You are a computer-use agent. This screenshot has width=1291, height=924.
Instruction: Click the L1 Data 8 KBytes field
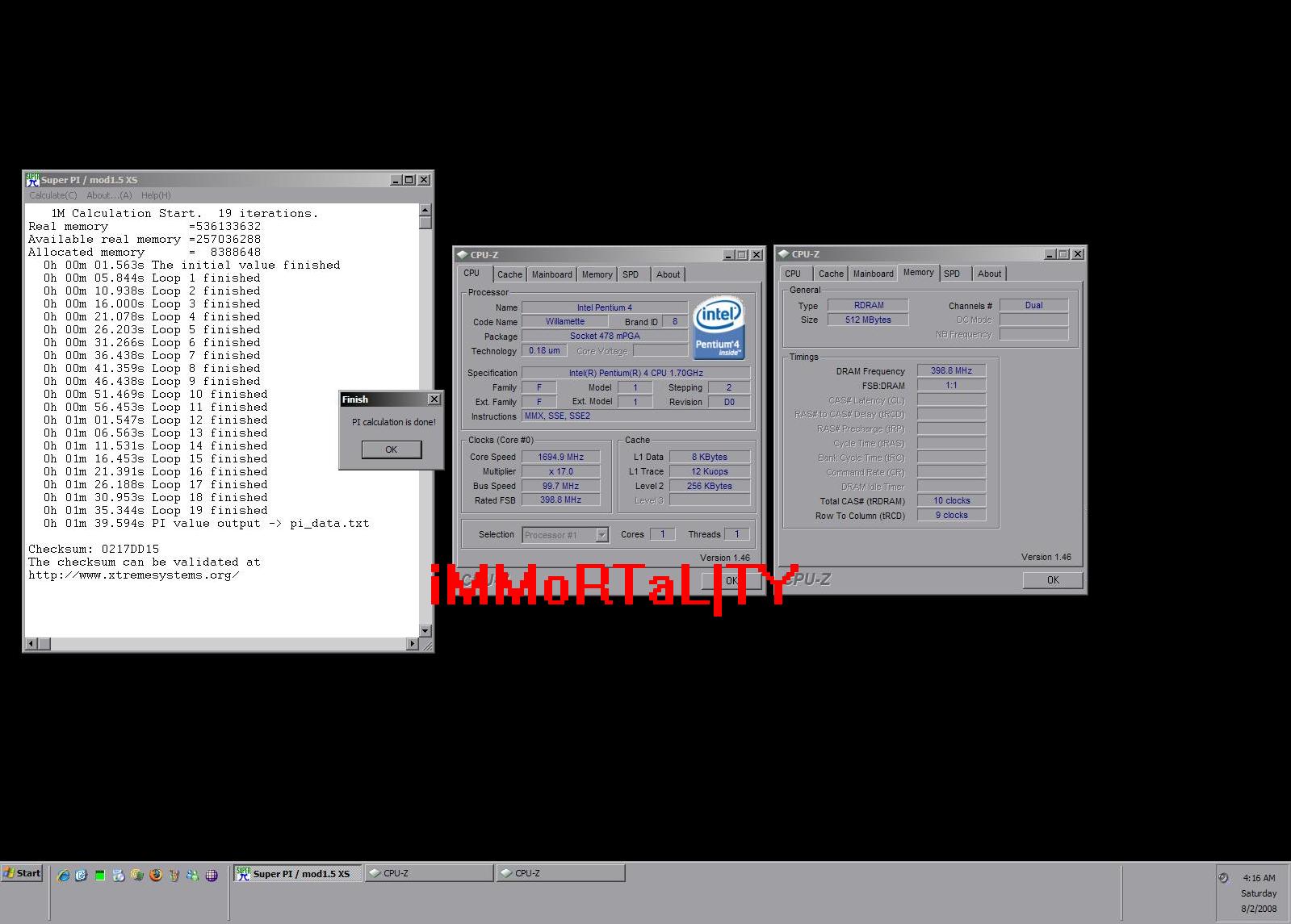(709, 457)
